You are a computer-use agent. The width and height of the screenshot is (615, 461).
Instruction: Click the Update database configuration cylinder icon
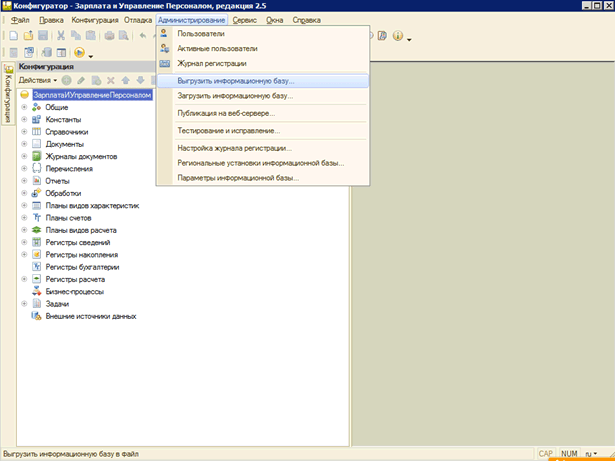click(47, 52)
